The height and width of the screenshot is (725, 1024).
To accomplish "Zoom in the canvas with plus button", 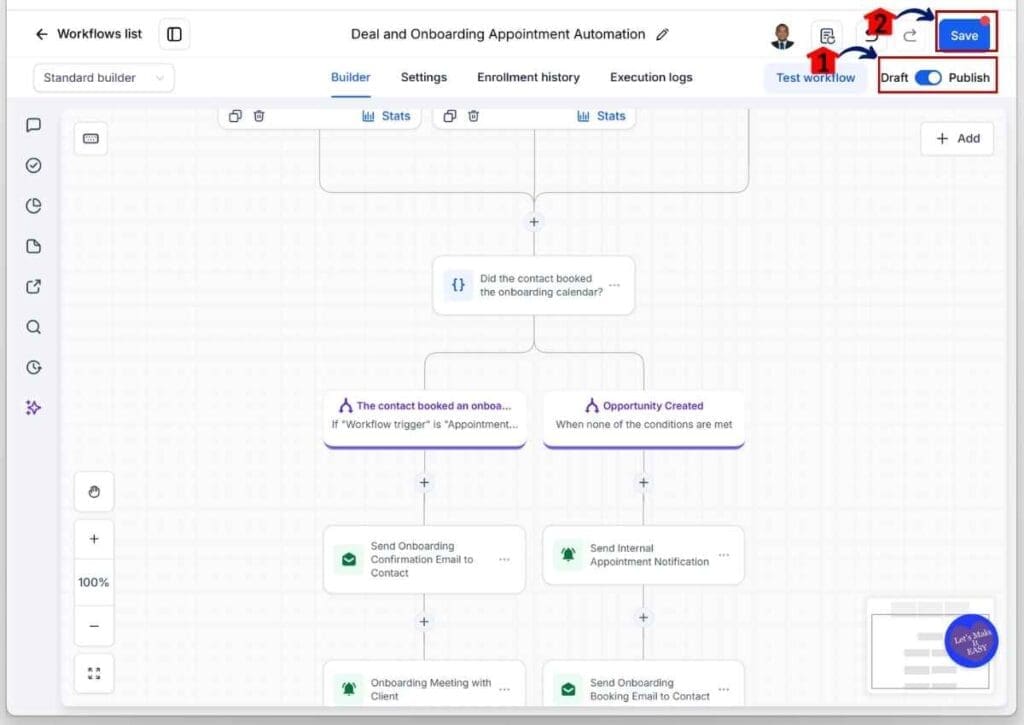I will click(x=94, y=540).
